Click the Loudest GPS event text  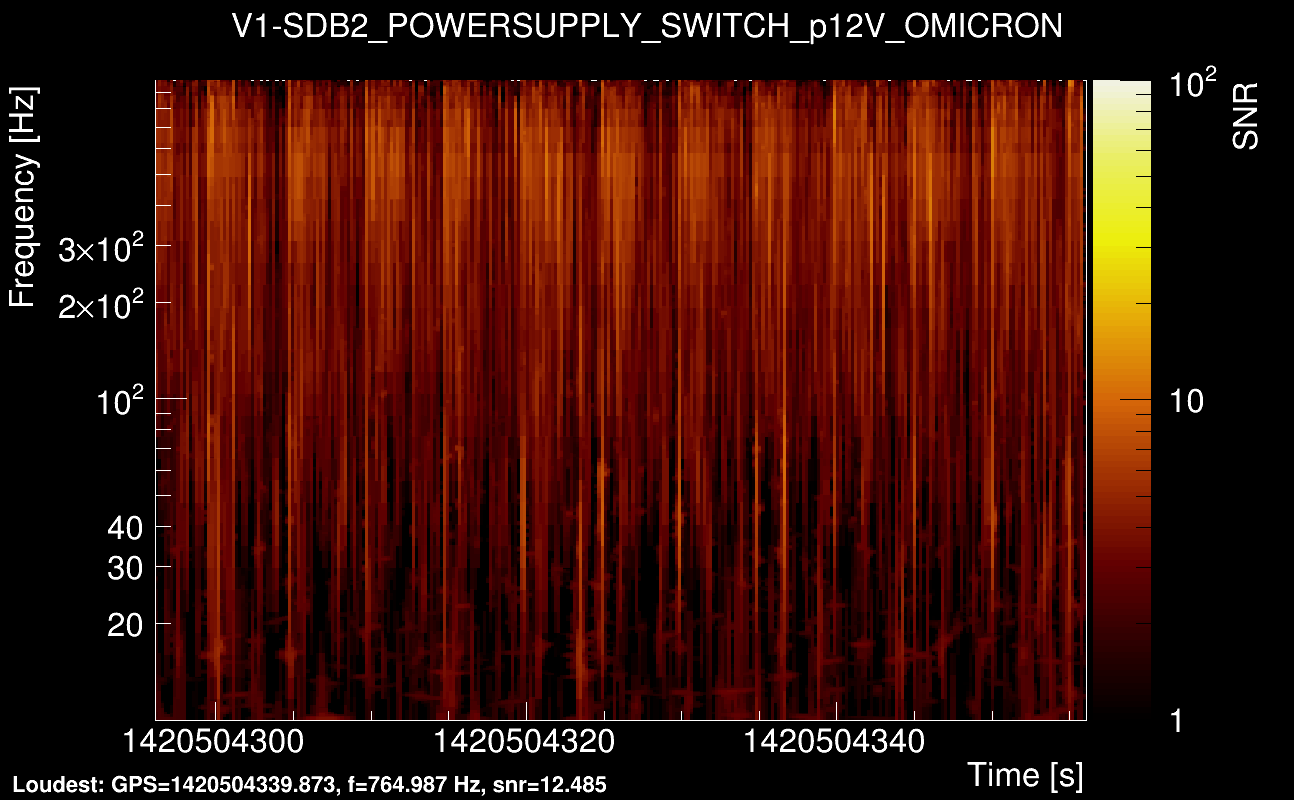309,784
